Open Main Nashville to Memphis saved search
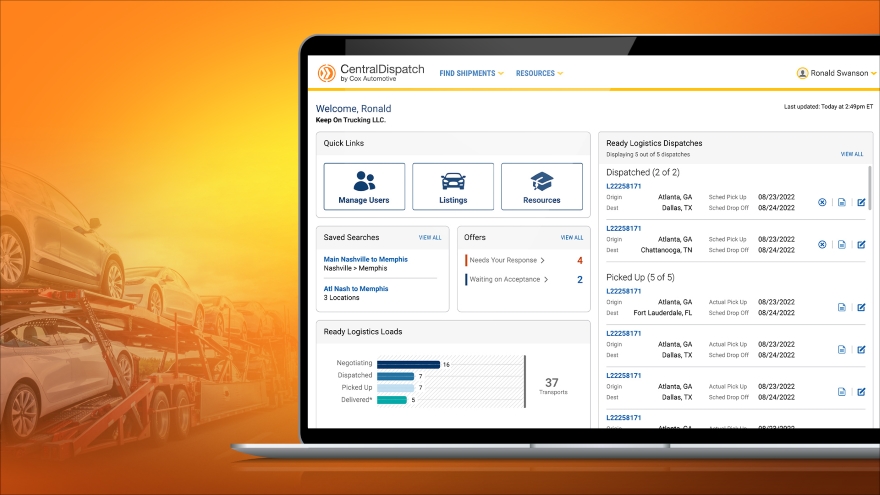This screenshot has width=880, height=495. pos(365,259)
